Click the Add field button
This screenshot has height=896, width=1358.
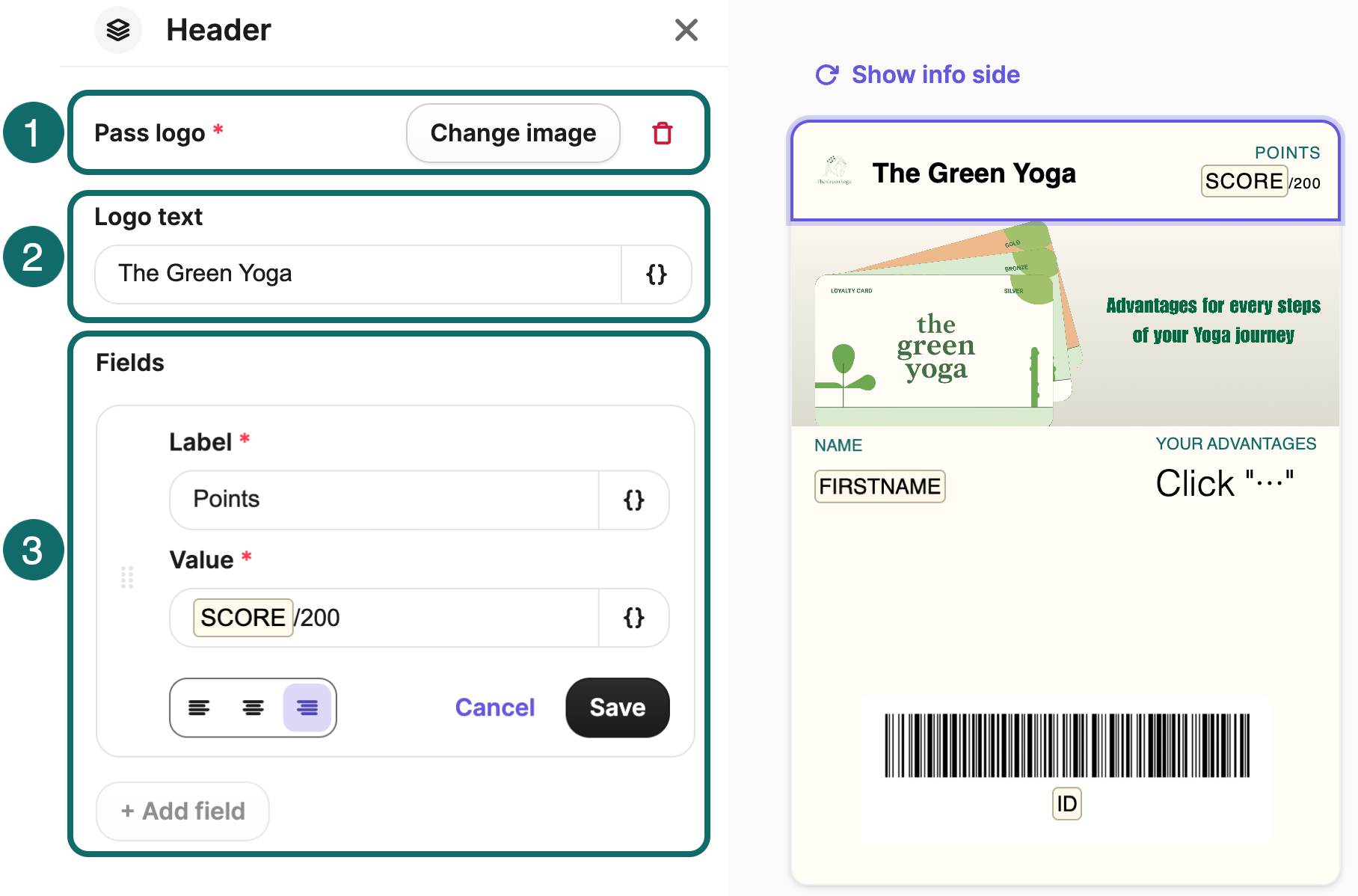coord(182,811)
